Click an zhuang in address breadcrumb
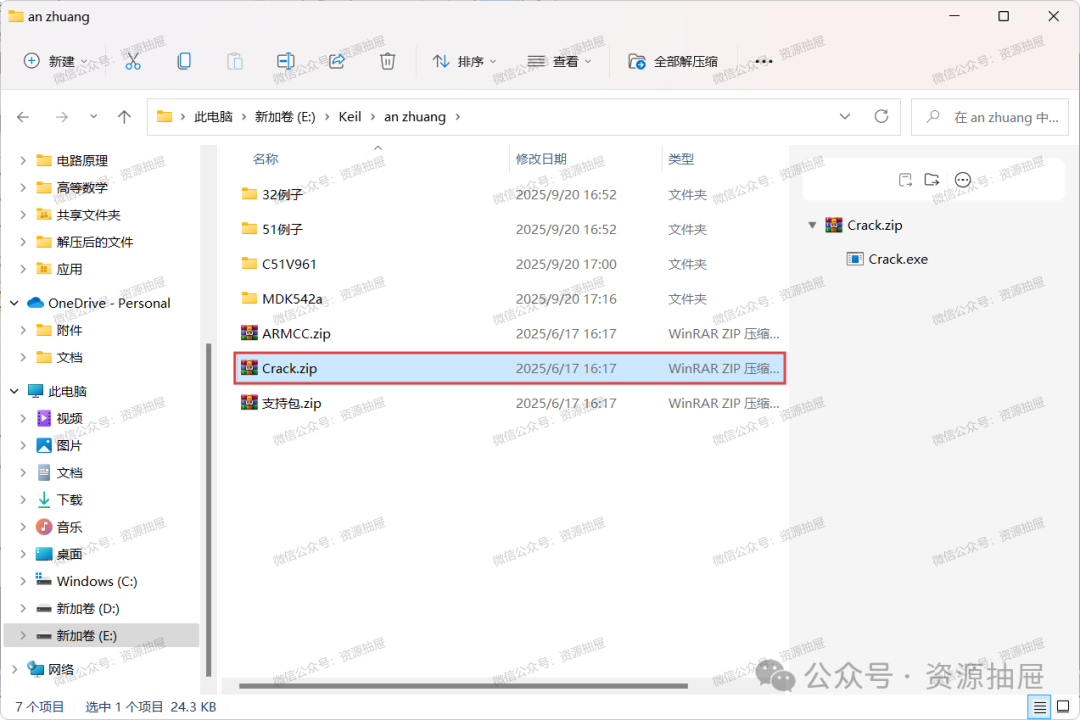 coord(415,117)
